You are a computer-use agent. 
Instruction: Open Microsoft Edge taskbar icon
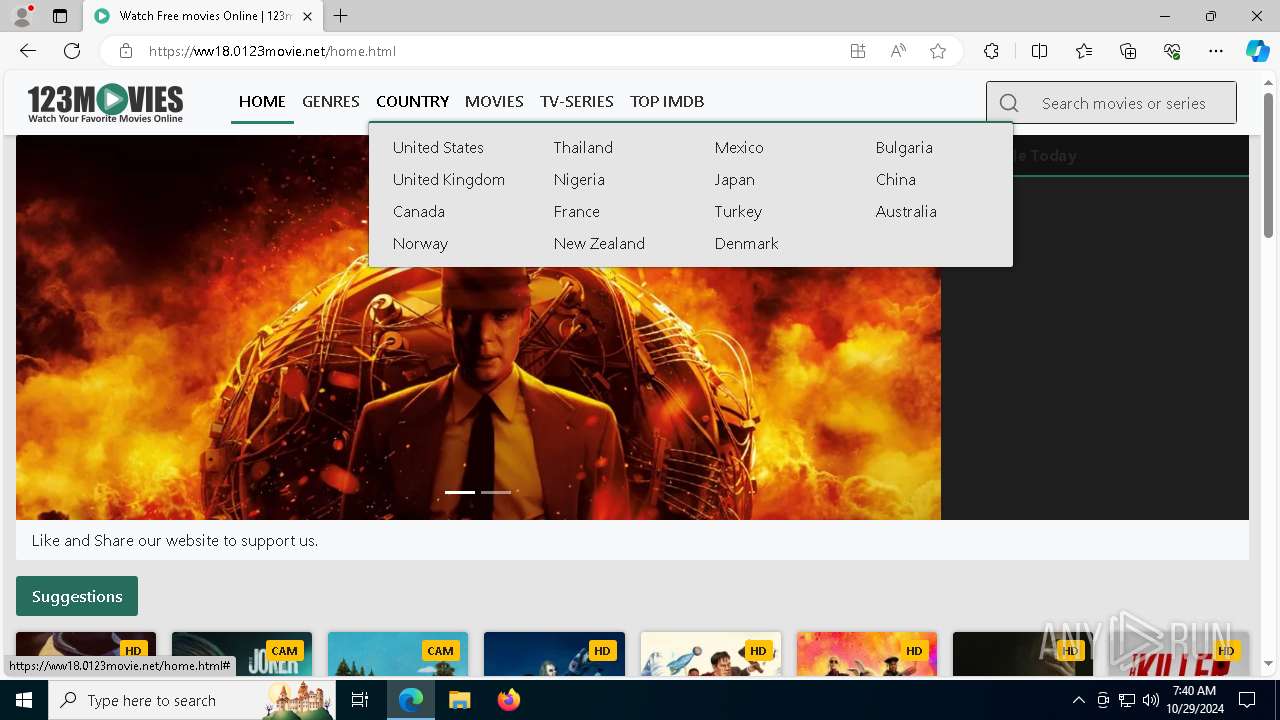411,700
